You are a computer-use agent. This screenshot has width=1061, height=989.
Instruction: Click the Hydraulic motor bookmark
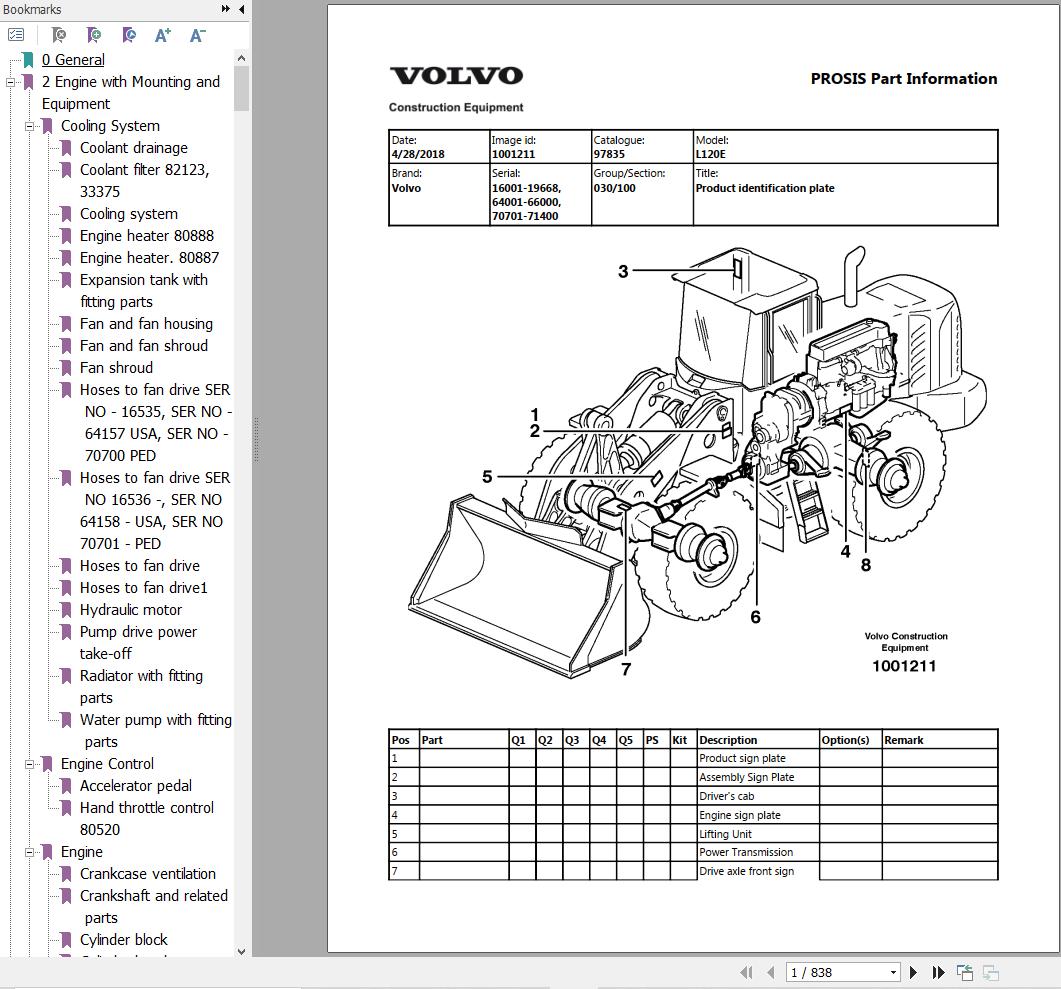[x=130, y=610]
